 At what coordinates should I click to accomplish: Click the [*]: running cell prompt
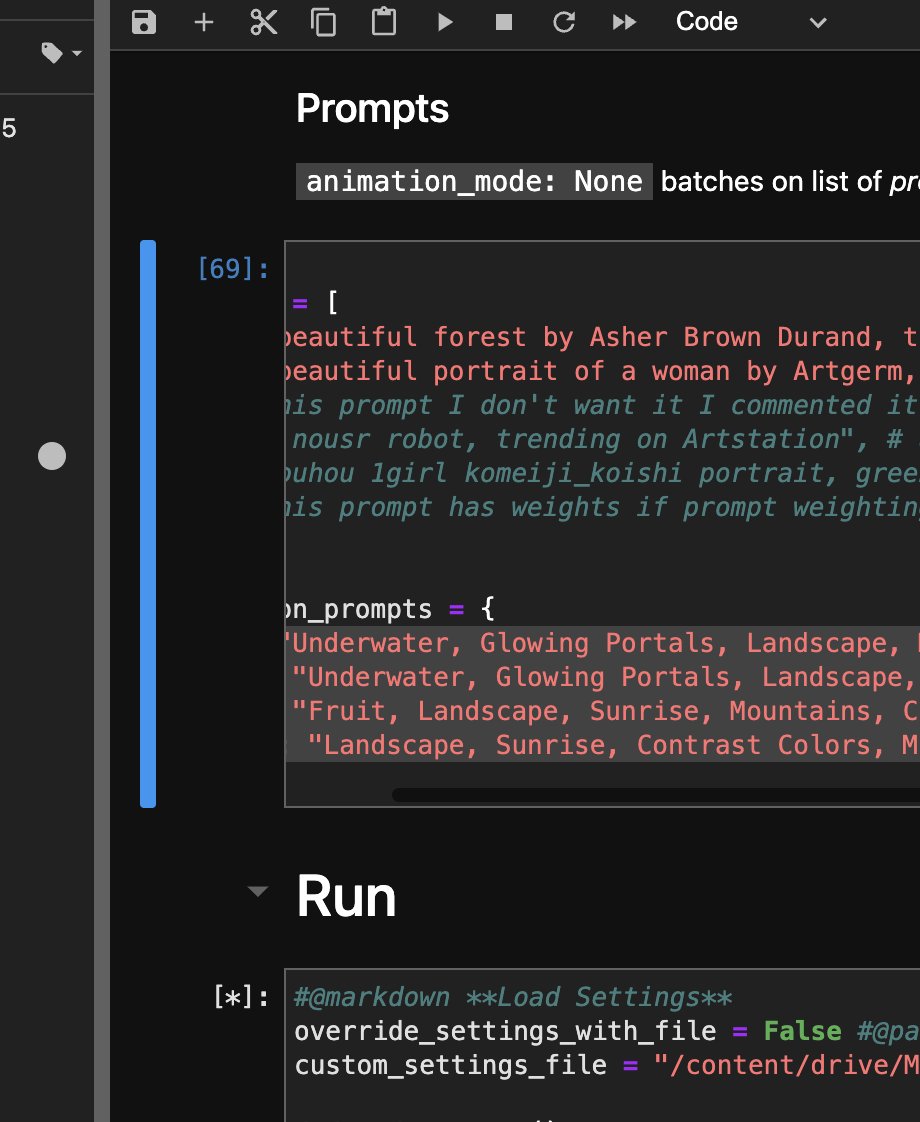tap(241, 997)
